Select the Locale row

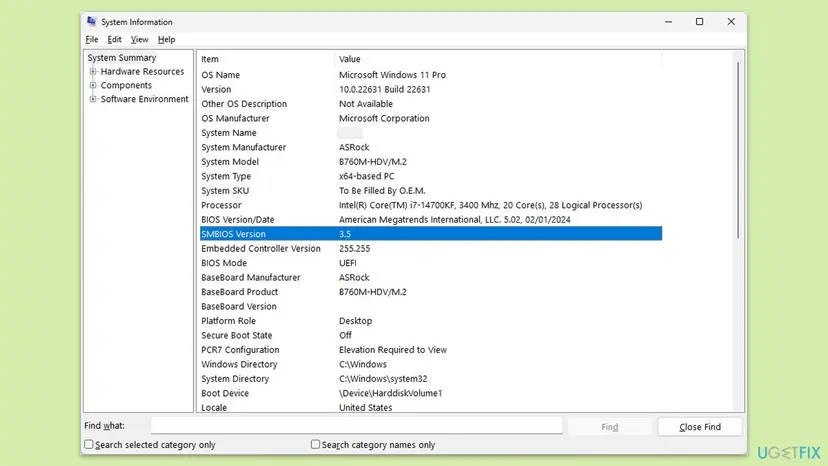(x=431, y=407)
